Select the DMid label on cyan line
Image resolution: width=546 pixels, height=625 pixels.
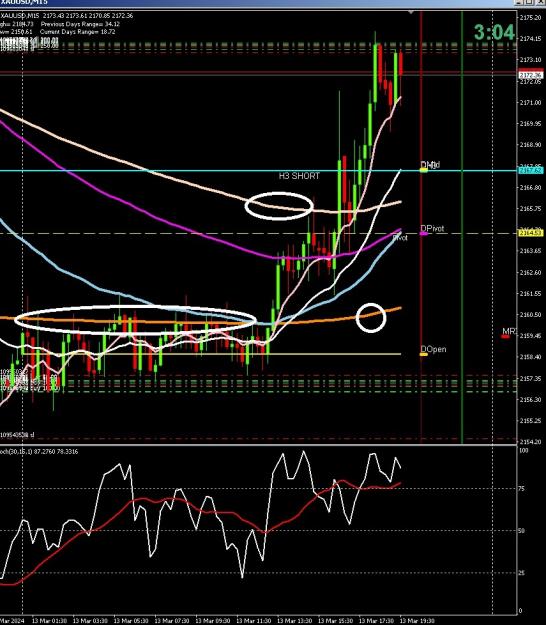(x=430, y=165)
